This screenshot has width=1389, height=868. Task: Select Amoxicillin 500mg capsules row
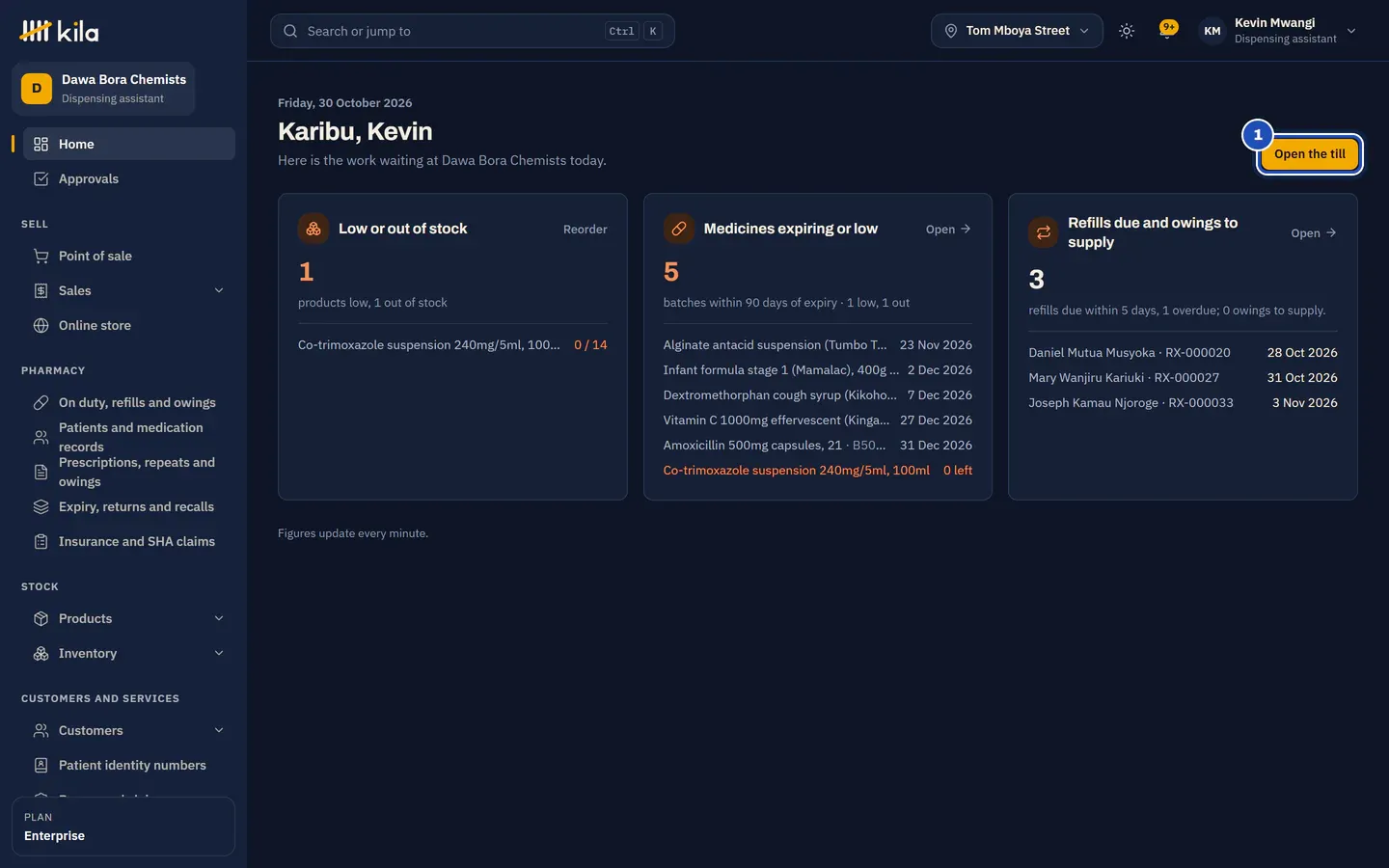coord(818,445)
